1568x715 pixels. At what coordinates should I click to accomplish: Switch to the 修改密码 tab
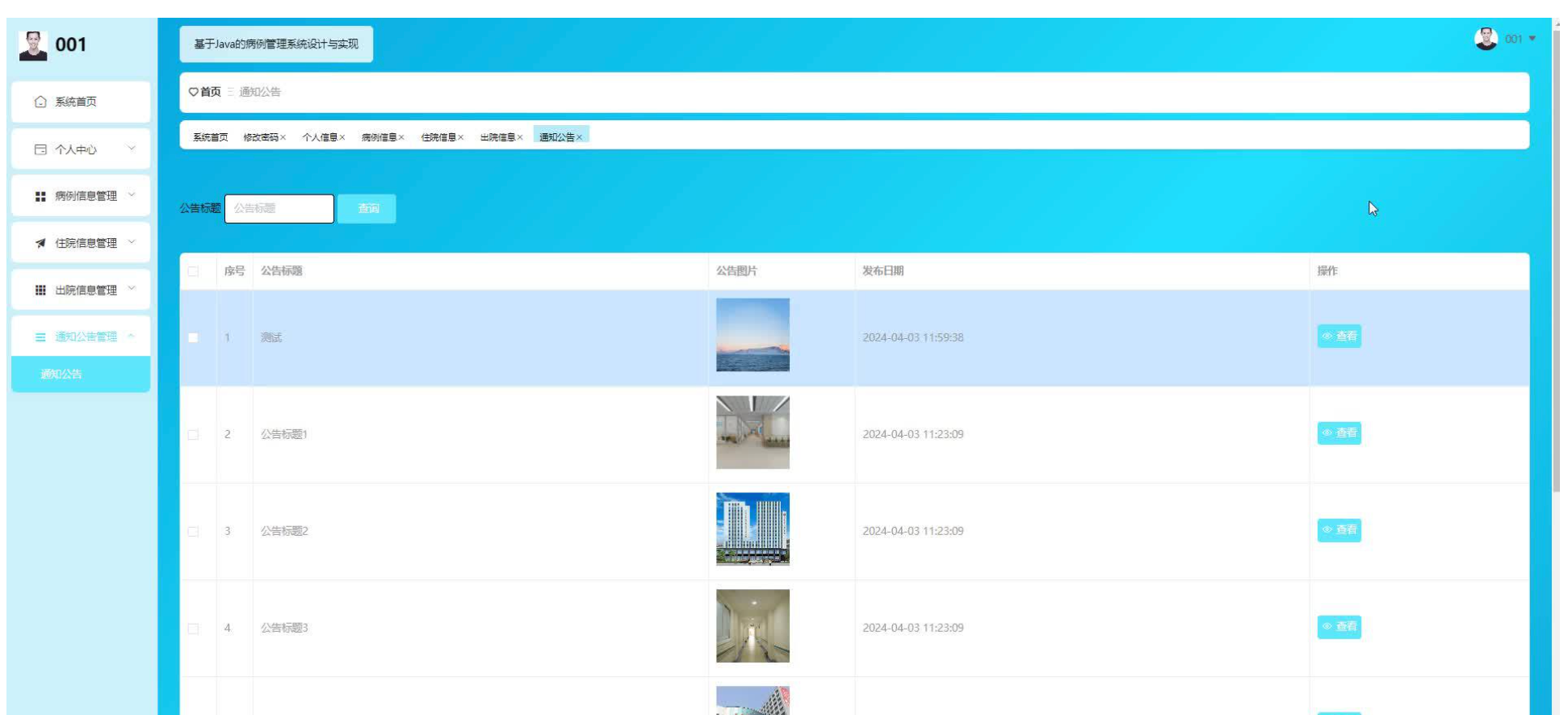(x=261, y=137)
